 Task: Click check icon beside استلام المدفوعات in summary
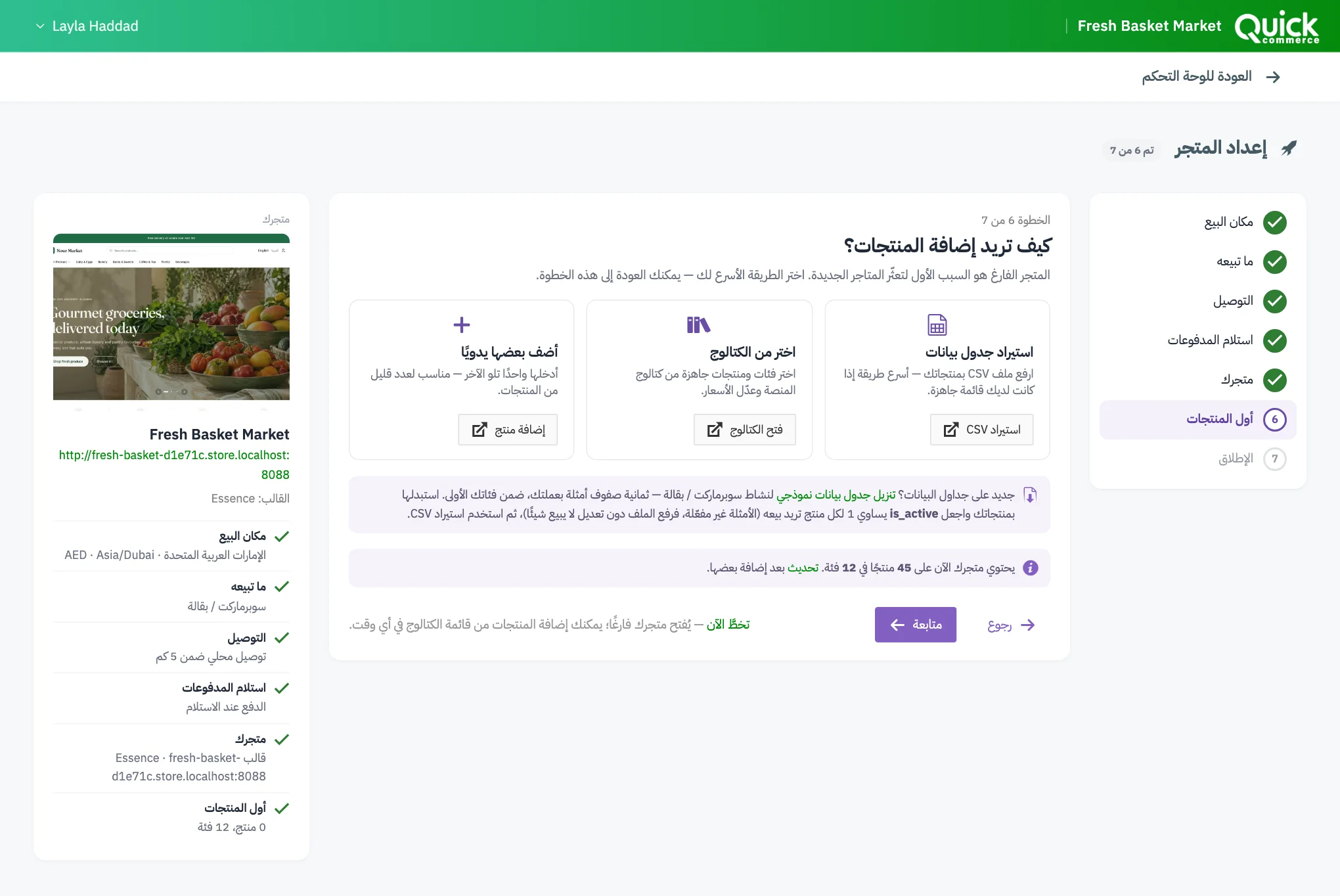pyautogui.click(x=282, y=688)
